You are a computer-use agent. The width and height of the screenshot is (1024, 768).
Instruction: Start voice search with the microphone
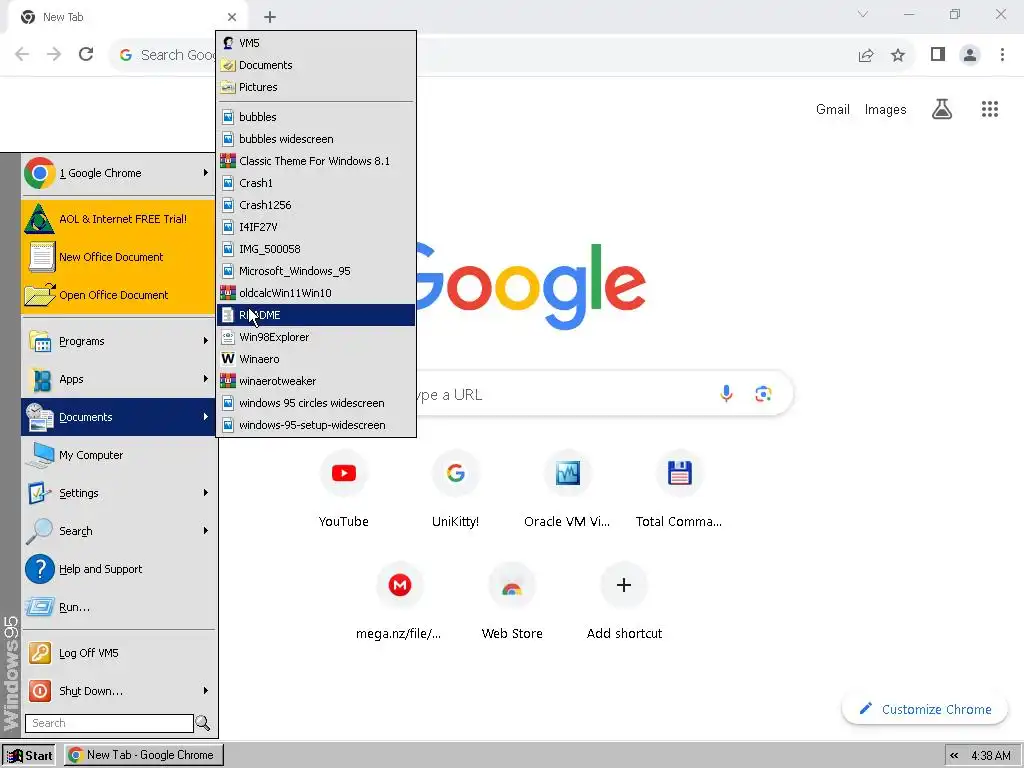pyautogui.click(x=726, y=394)
